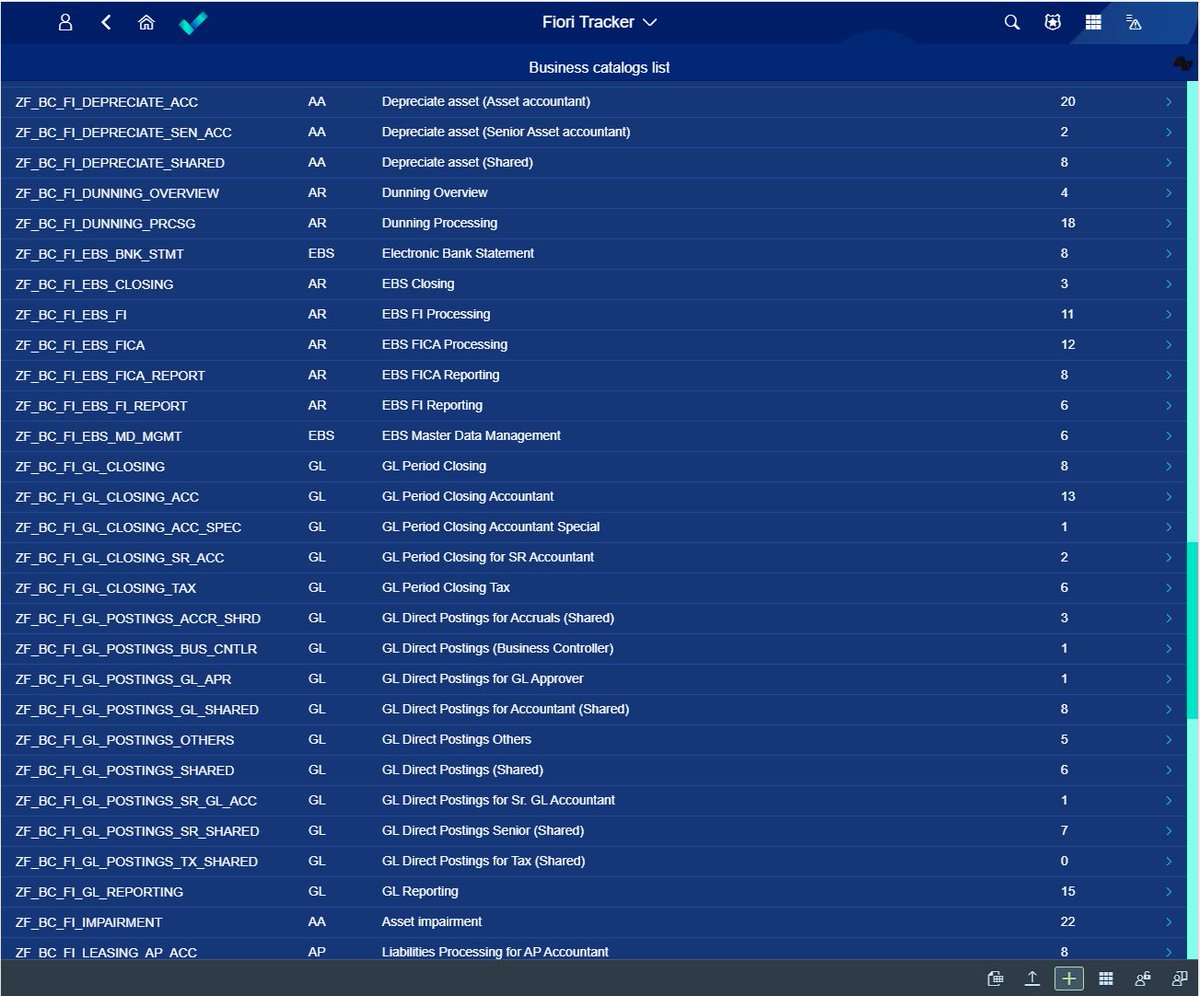Screen dimensions: 1200x996
Task: Select ZF_BC_FI_GL_CLOSING catalog entry
Action: [x=91, y=466]
